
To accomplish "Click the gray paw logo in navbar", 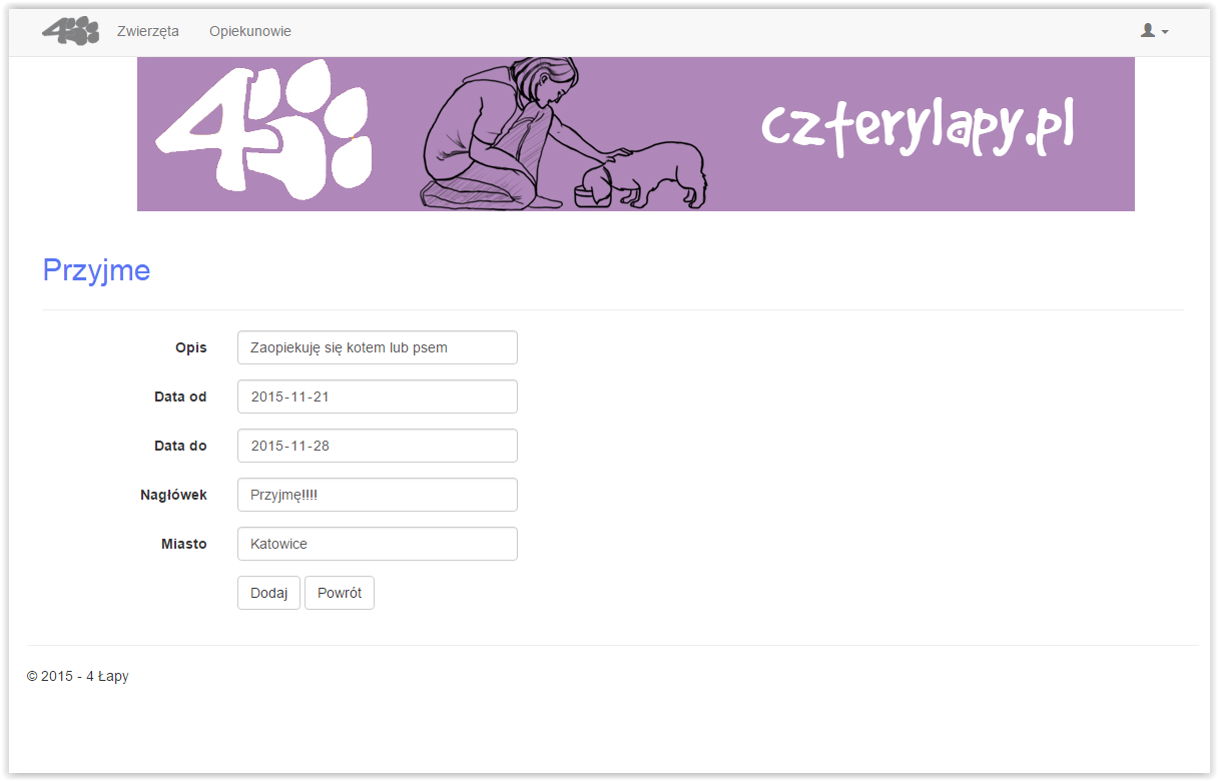I will pos(70,31).
